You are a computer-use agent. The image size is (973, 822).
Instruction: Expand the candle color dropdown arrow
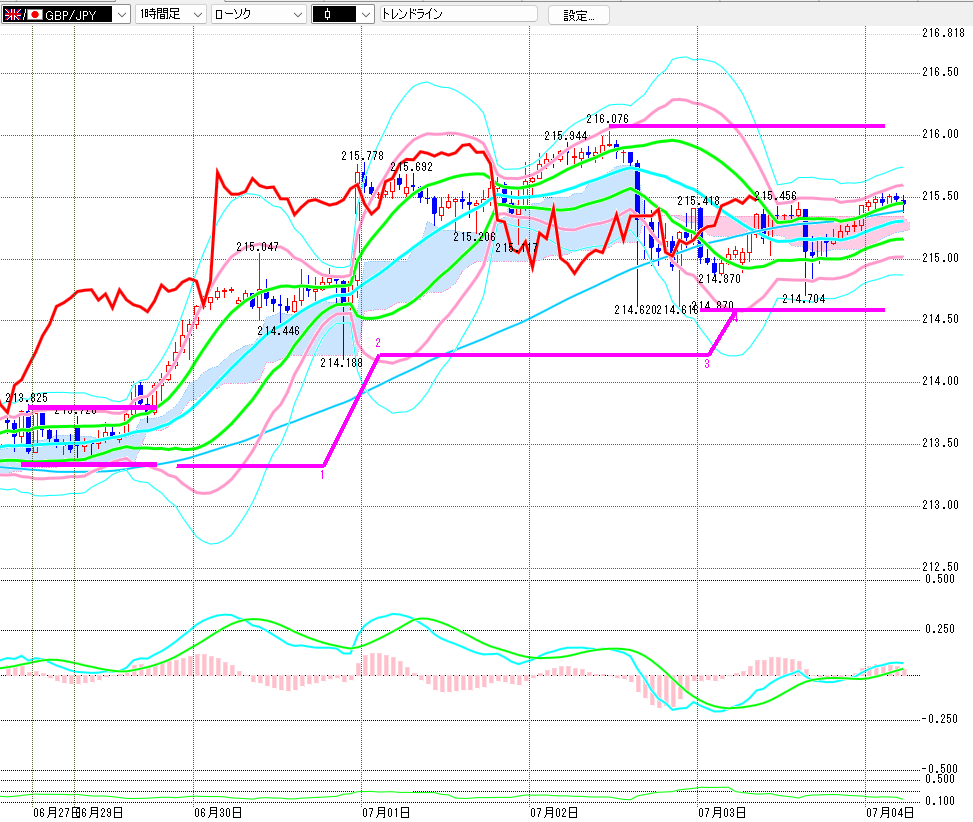366,14
